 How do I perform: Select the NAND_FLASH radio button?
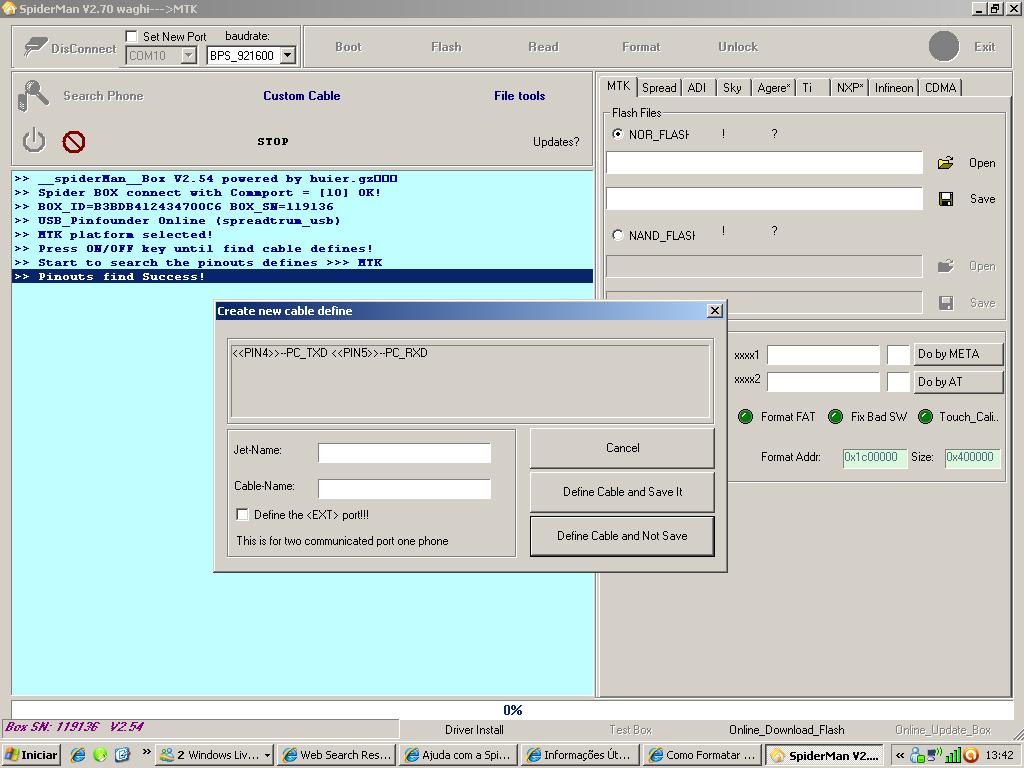pyautogui.click(x=617, y=235)
